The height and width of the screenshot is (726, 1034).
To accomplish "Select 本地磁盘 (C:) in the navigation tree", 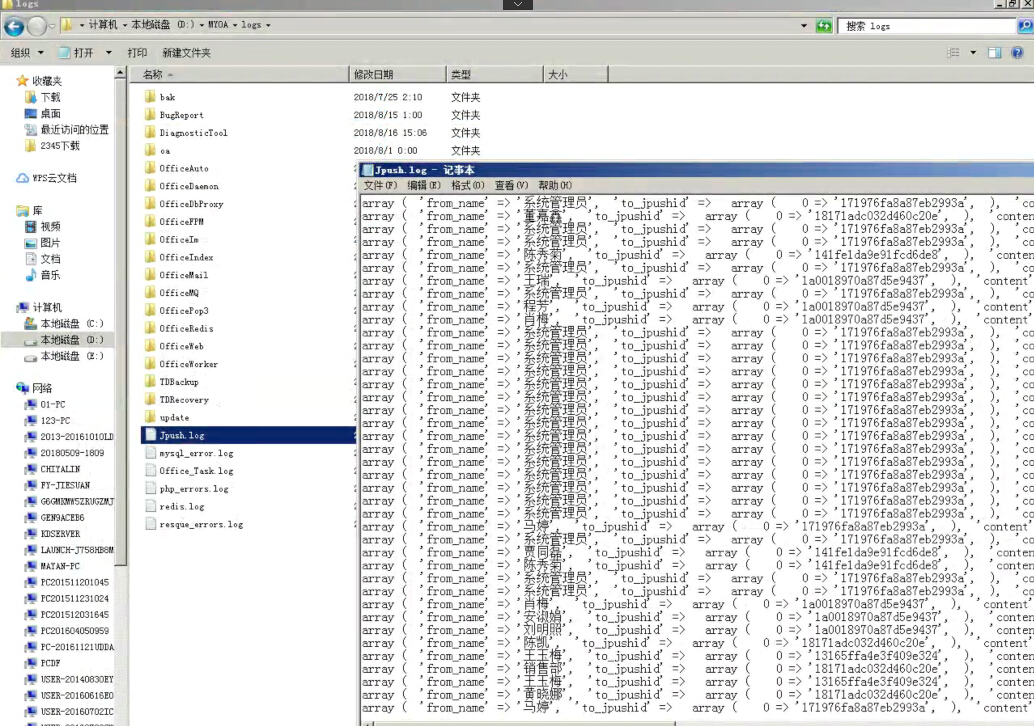I will click(71, 324).
